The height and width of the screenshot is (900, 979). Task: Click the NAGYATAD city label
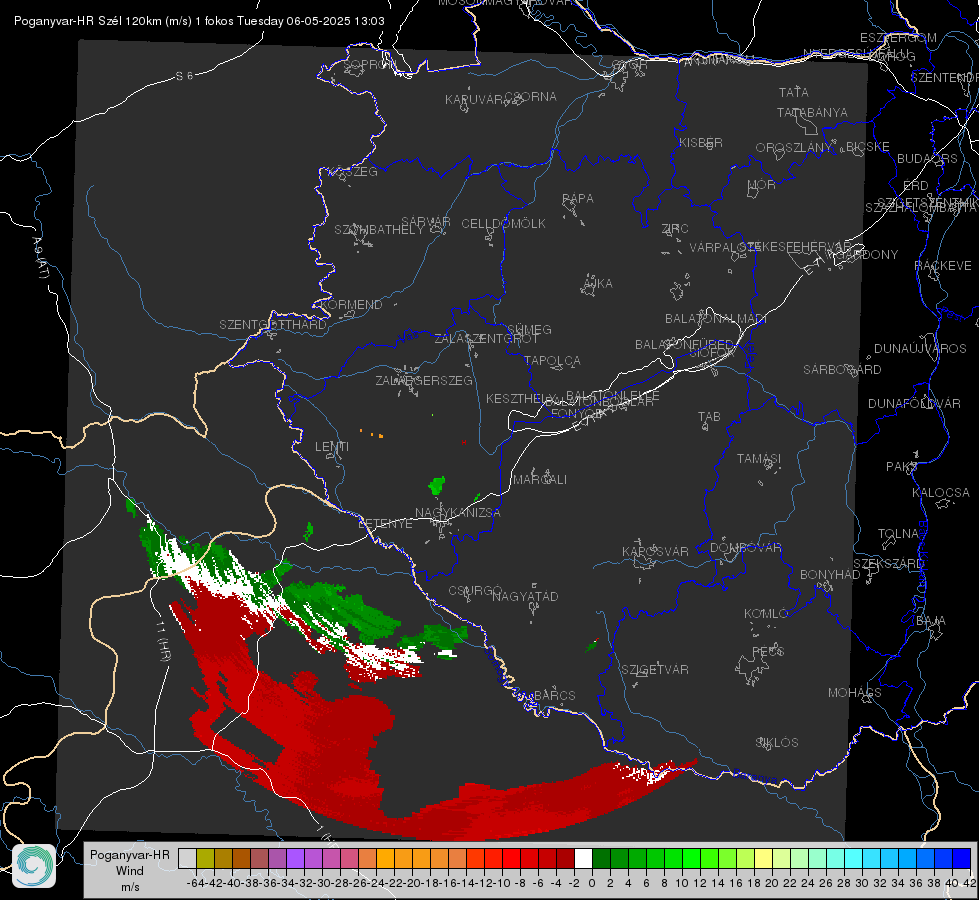tap(525, 596)
